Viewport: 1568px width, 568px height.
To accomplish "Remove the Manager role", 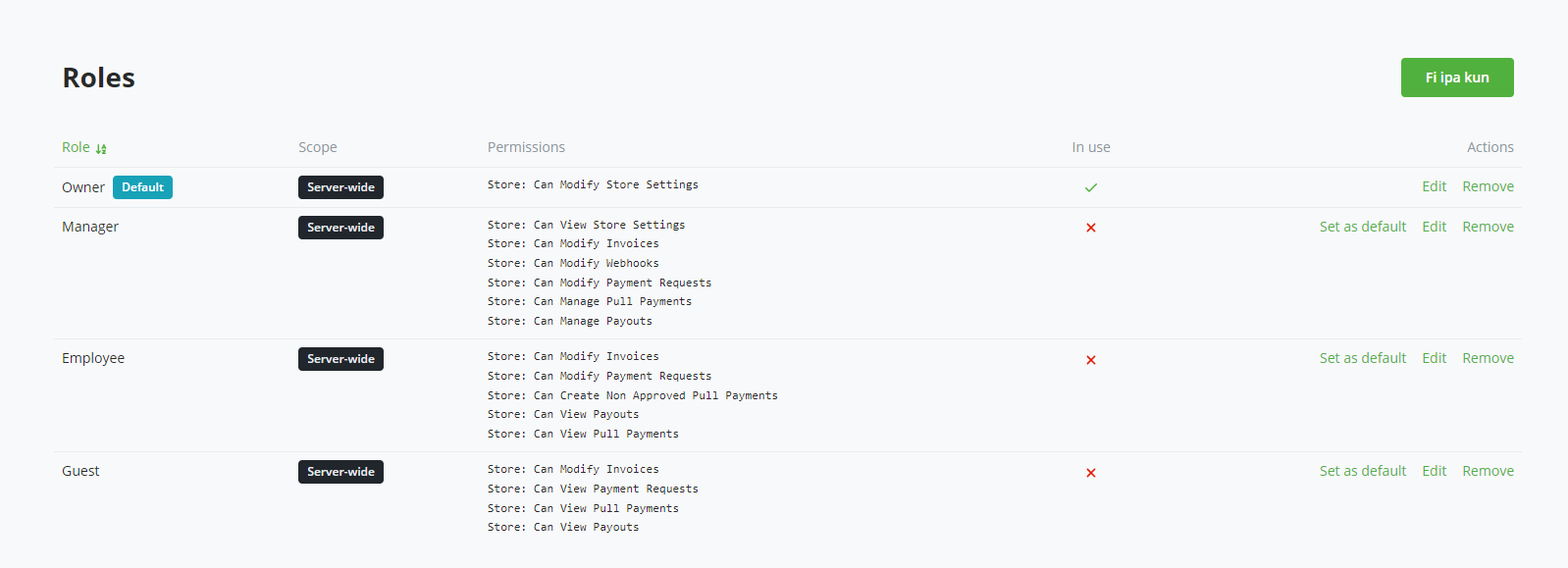I will click(x=1488, y=227).
